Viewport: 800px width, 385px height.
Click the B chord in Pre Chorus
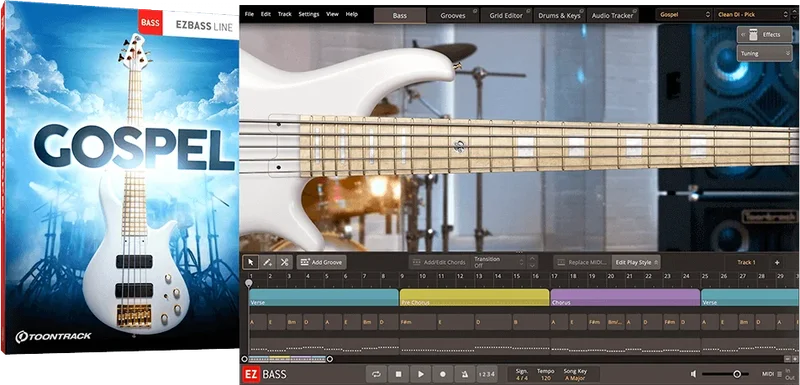[531, 322]
